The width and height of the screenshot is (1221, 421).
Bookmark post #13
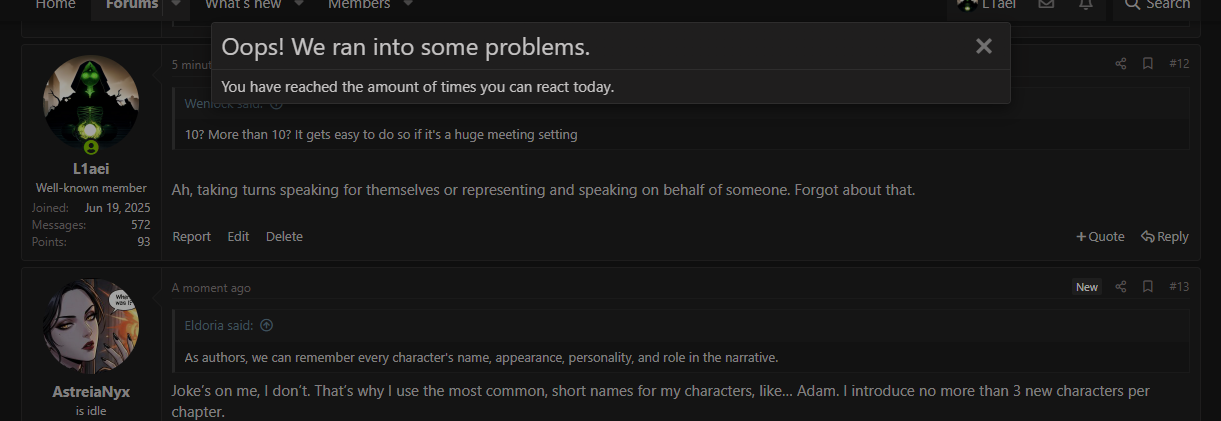(x=1148, y=287)
